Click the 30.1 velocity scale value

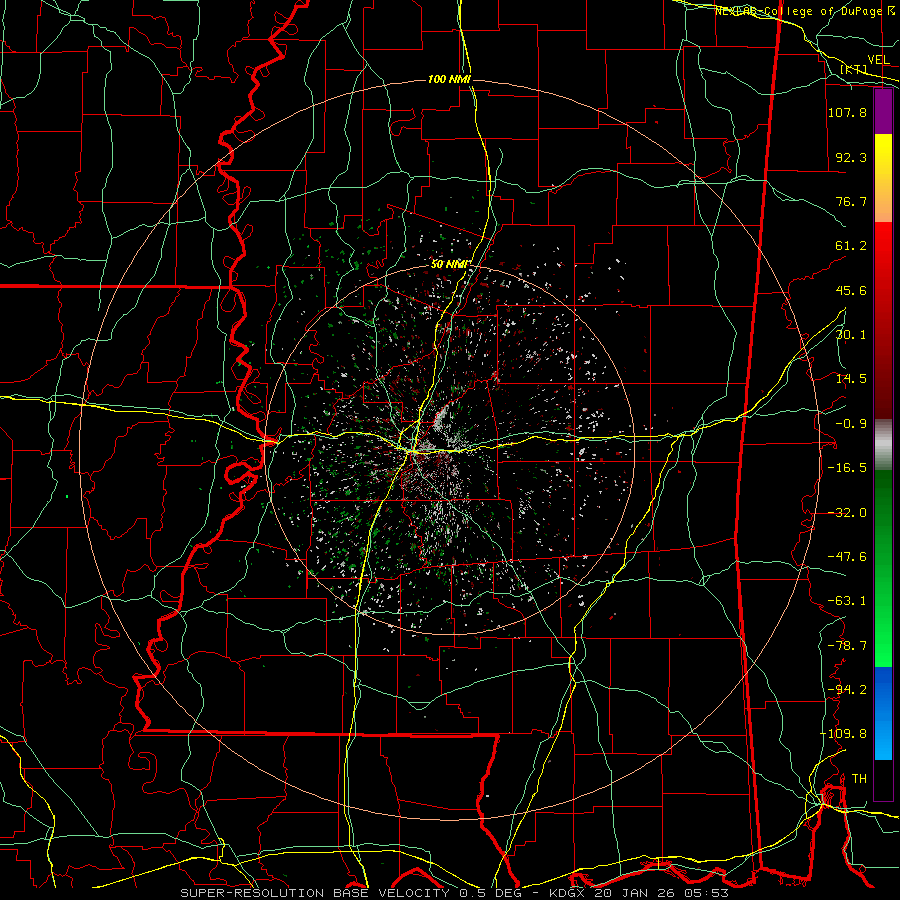point(851,335)
